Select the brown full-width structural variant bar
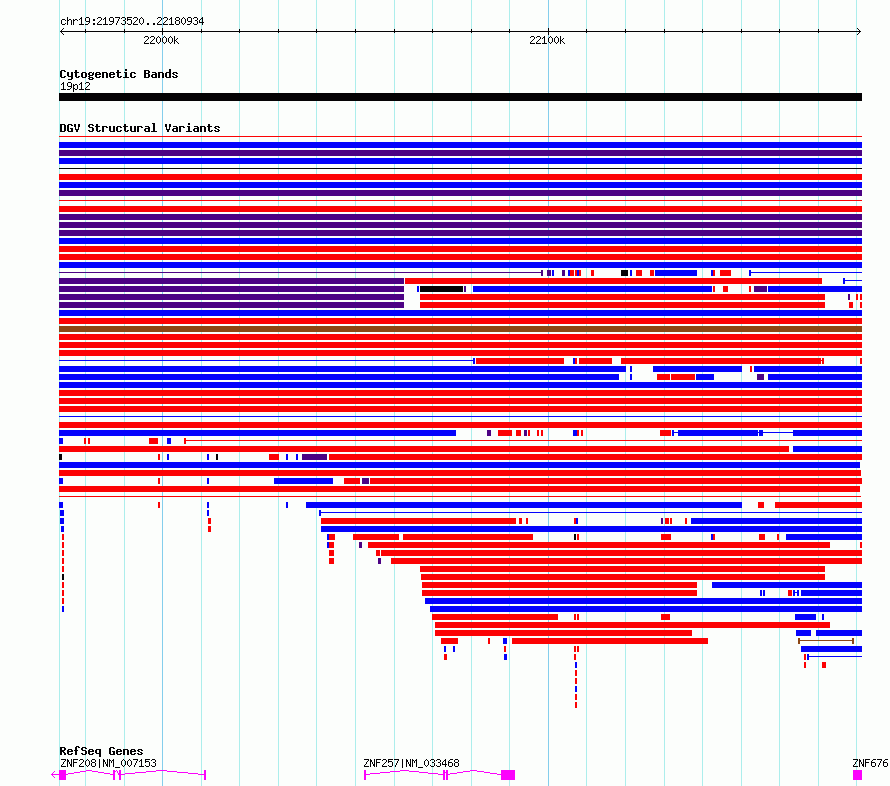 [x=460, y=329]
